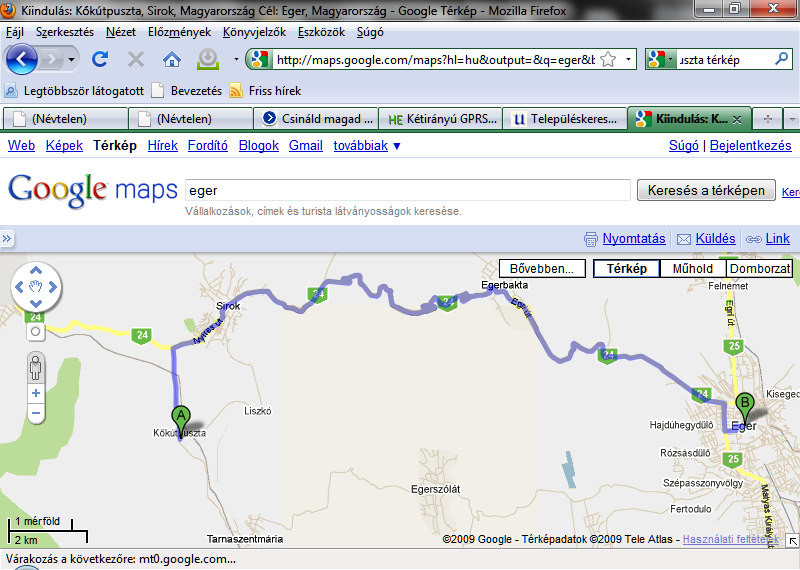Screen dimensions: 800x570
Task: Bookmark this page with the star
Action: click(608, 60)
